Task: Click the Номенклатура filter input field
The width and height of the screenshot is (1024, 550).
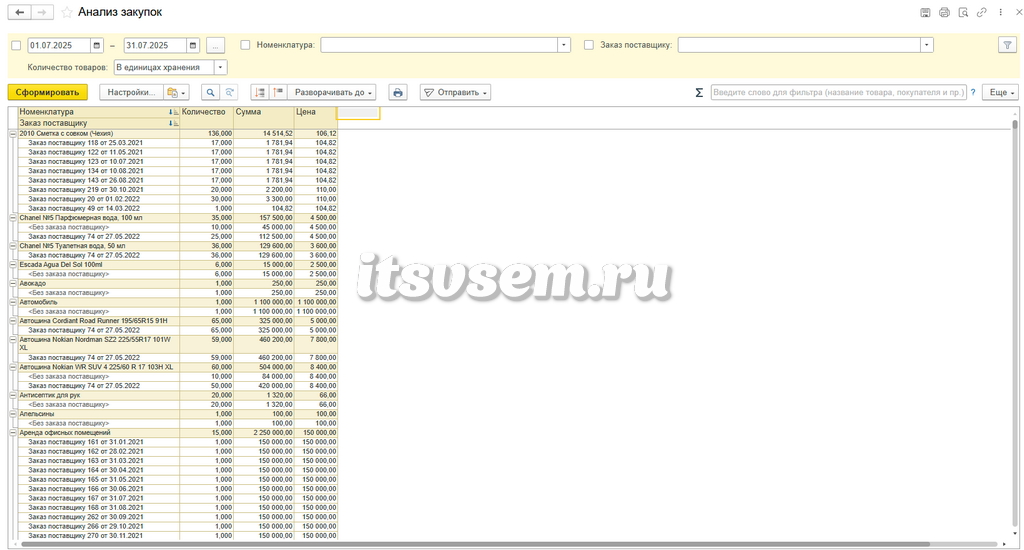Action: (439, 45)
